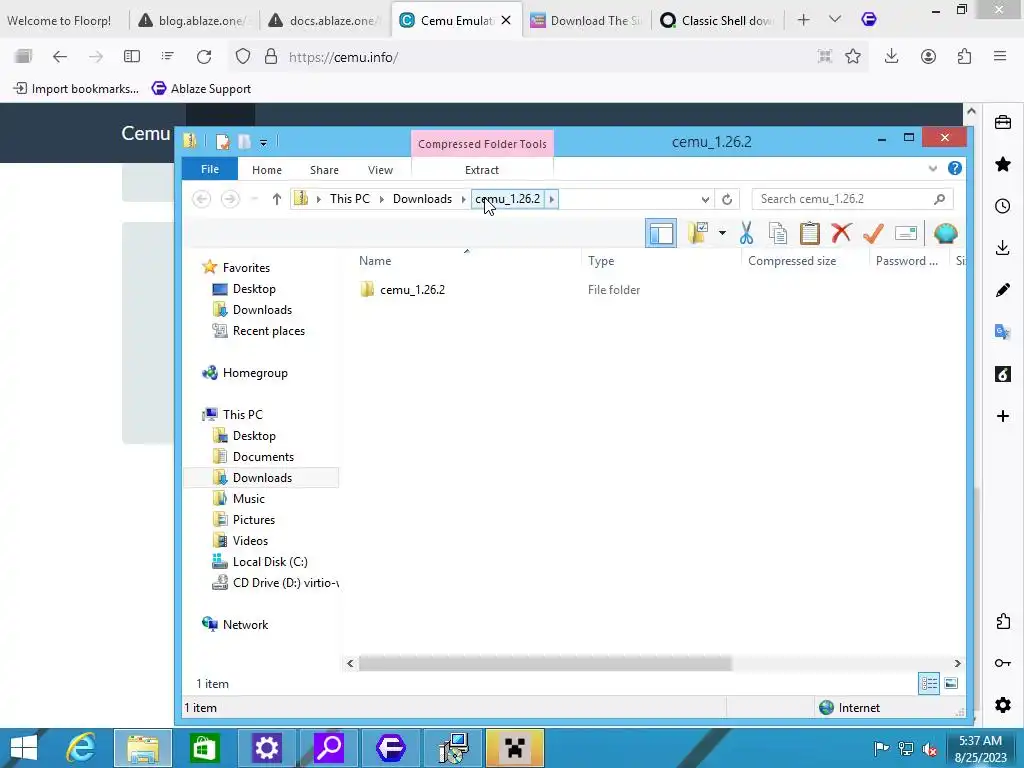Open the Floorp downloads toolbar icon
1024x768 pixels.
point(891,57)
